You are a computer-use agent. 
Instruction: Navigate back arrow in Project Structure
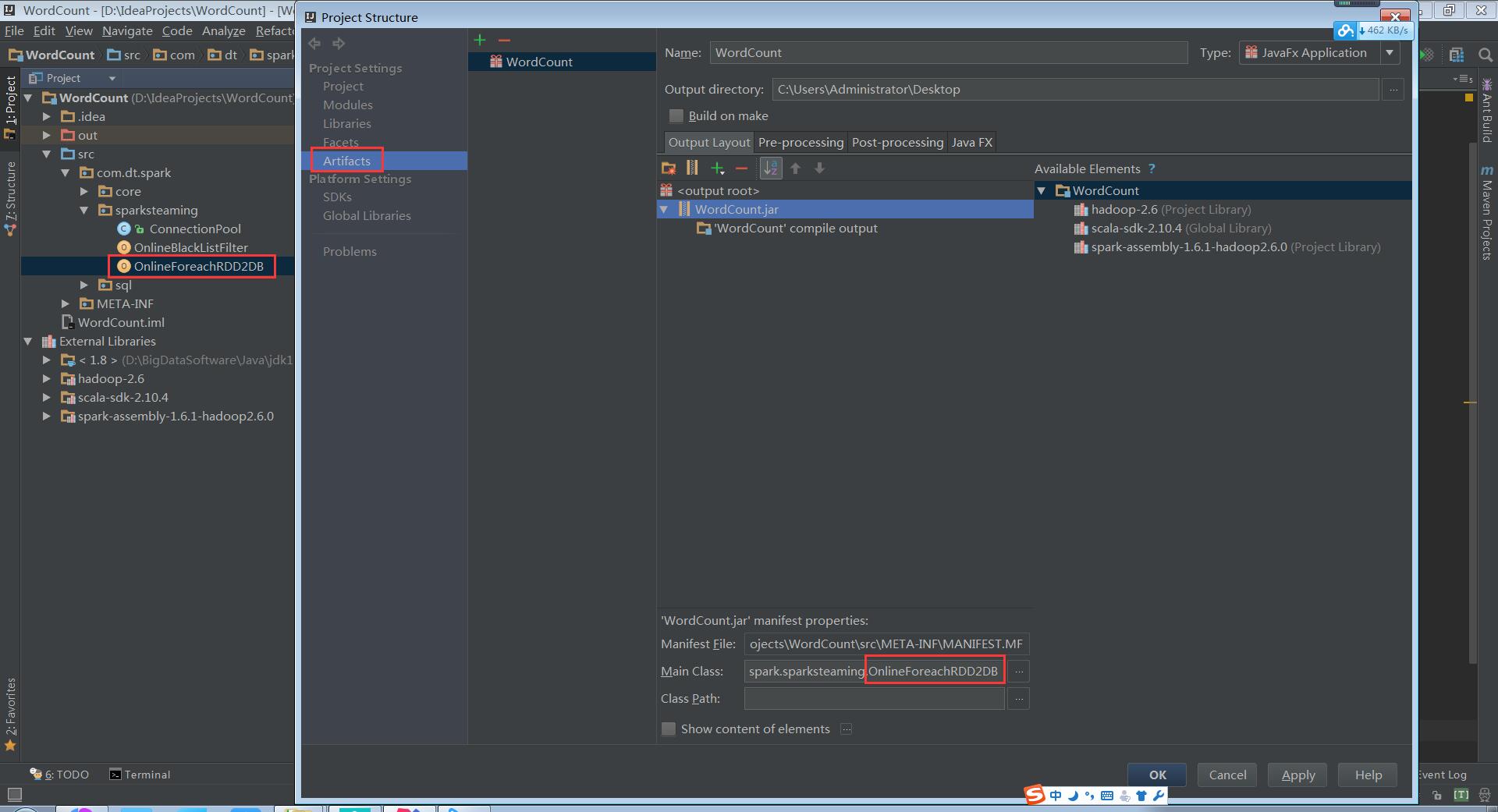314,44
